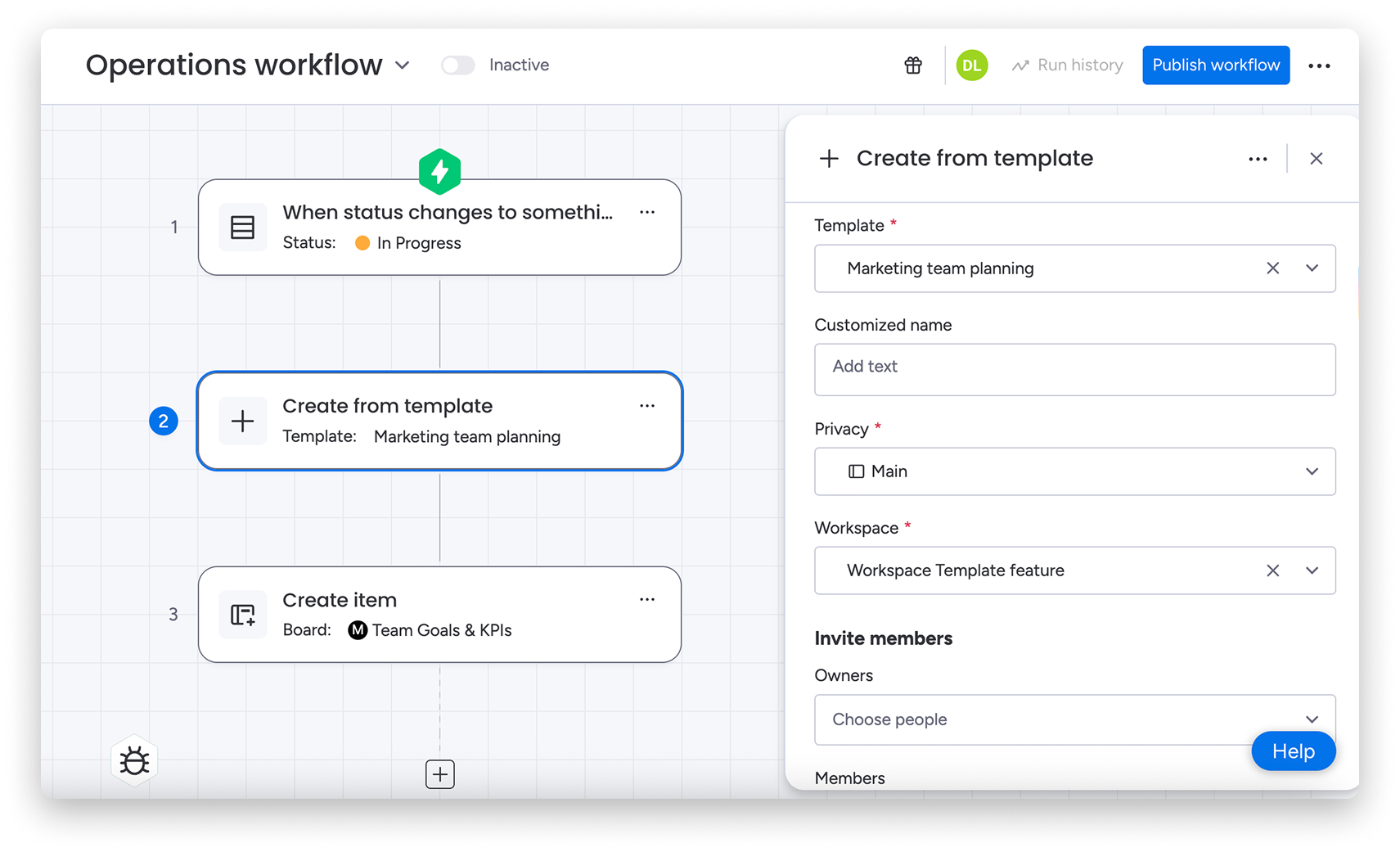Screen dimensions: 1400x852
Task: Click the DL user avatar
Action: [971, 65]
